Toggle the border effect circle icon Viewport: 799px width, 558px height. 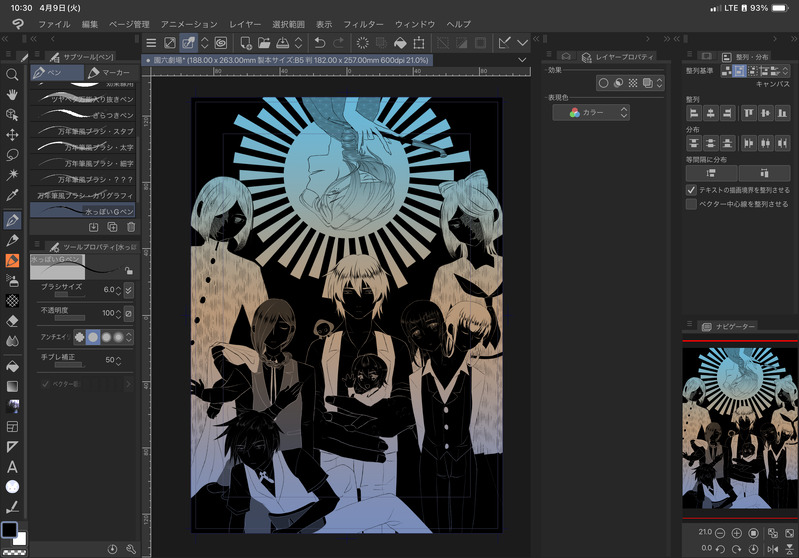[603, 83]
